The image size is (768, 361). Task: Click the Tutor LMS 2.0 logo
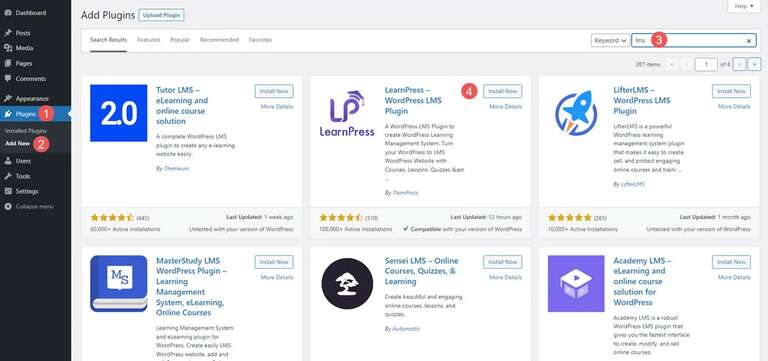119,113
